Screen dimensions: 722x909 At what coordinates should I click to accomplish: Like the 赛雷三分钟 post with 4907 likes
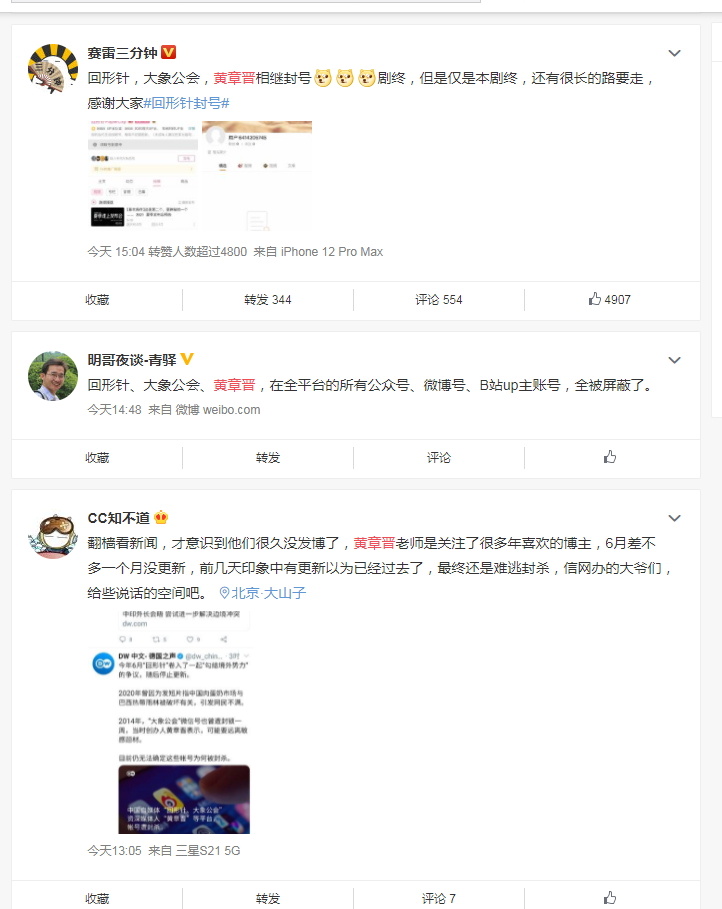(x=609, y=299)
